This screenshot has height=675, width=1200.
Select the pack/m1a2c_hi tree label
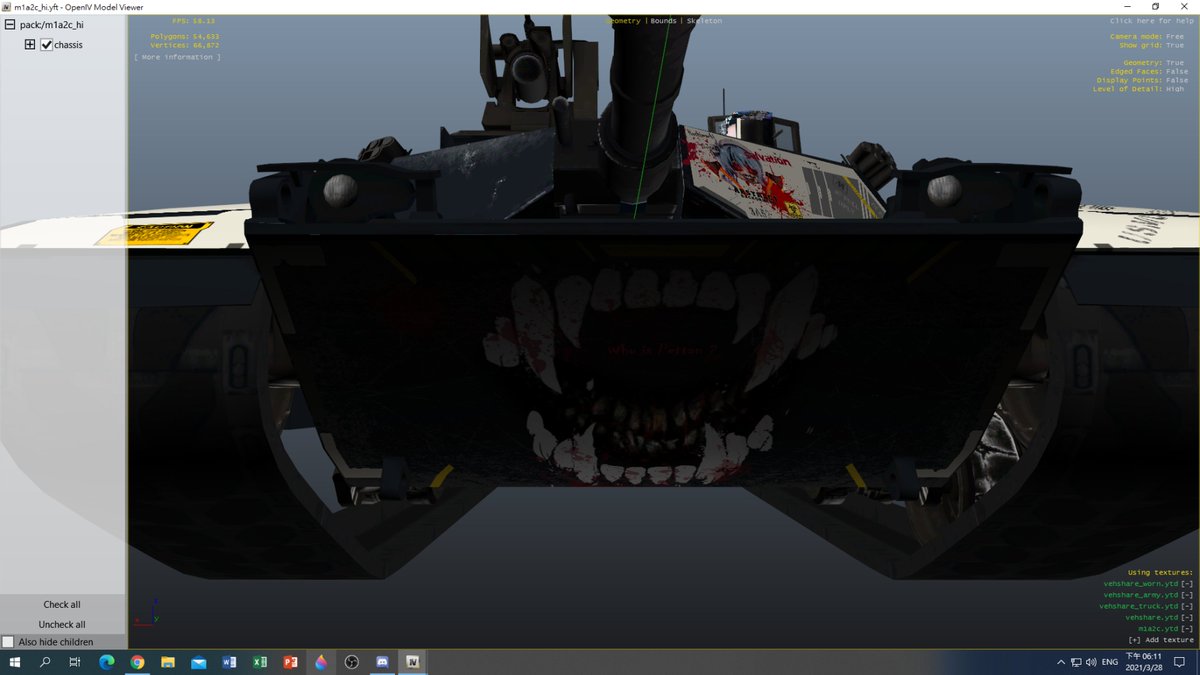point(51,24)
